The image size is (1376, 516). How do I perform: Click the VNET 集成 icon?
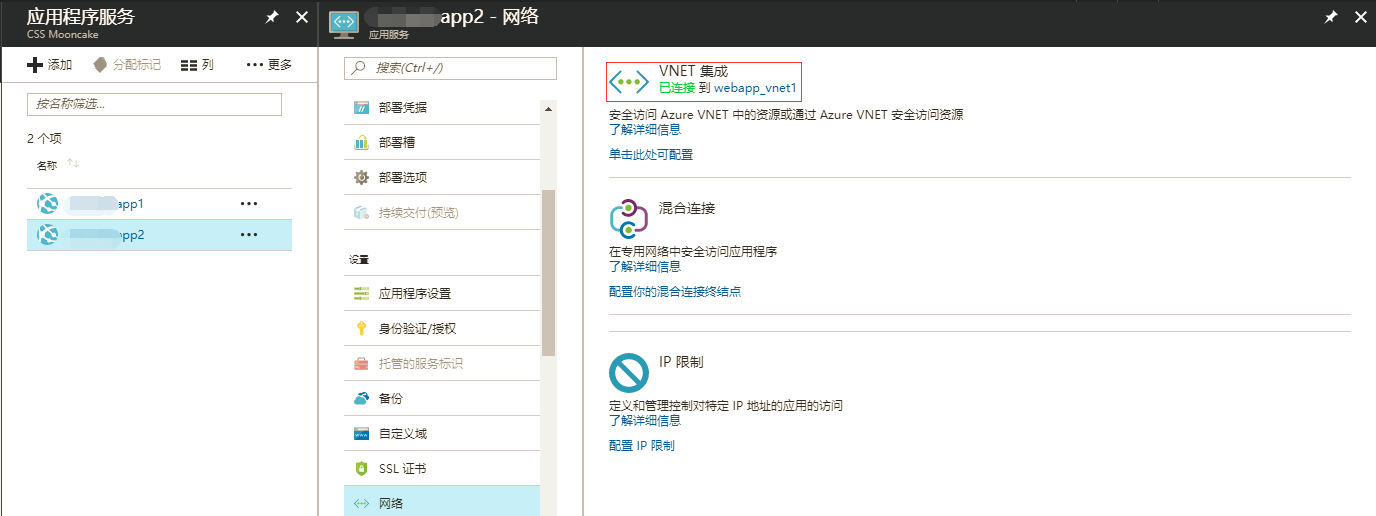[x=630, y=81]
